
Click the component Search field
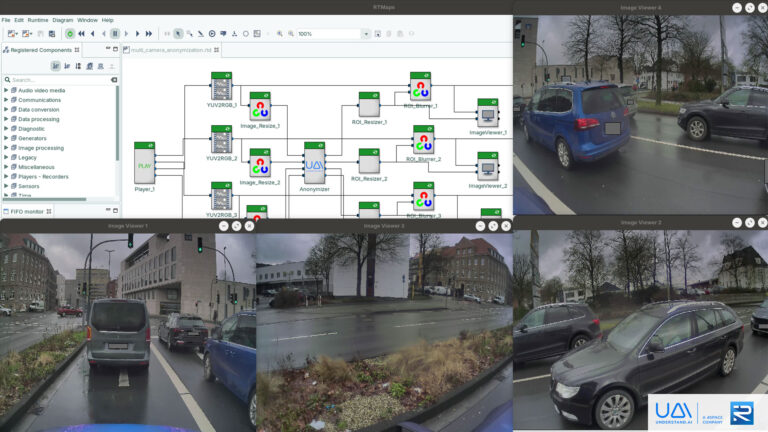(59, 80)
